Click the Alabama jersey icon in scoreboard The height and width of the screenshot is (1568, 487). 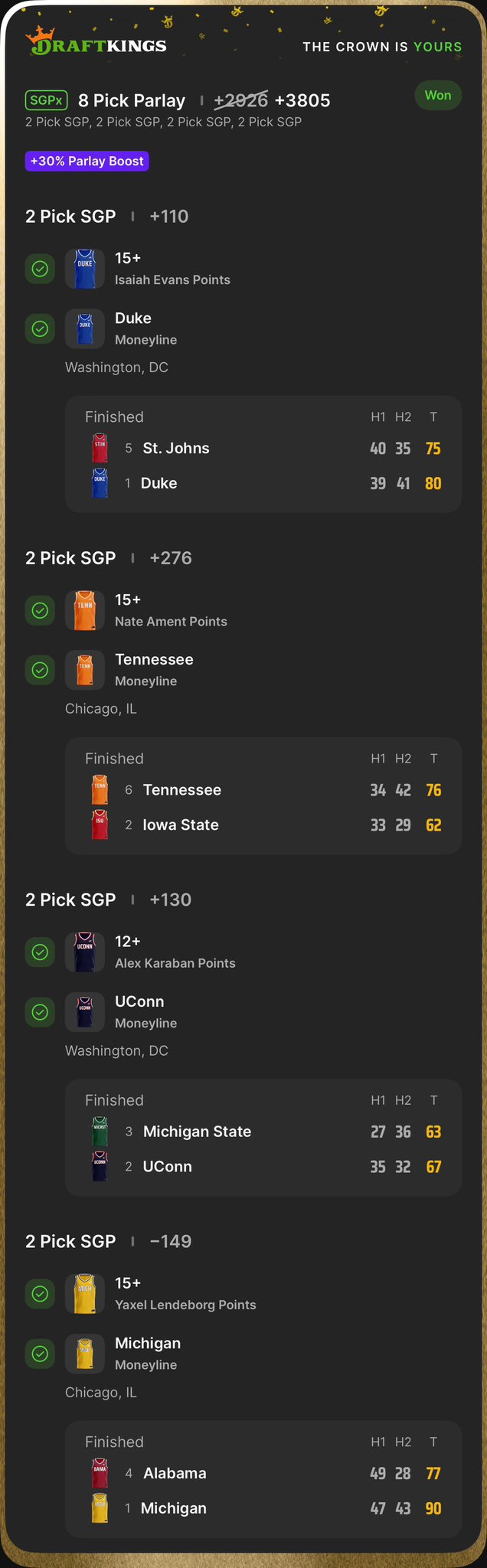100,1473
